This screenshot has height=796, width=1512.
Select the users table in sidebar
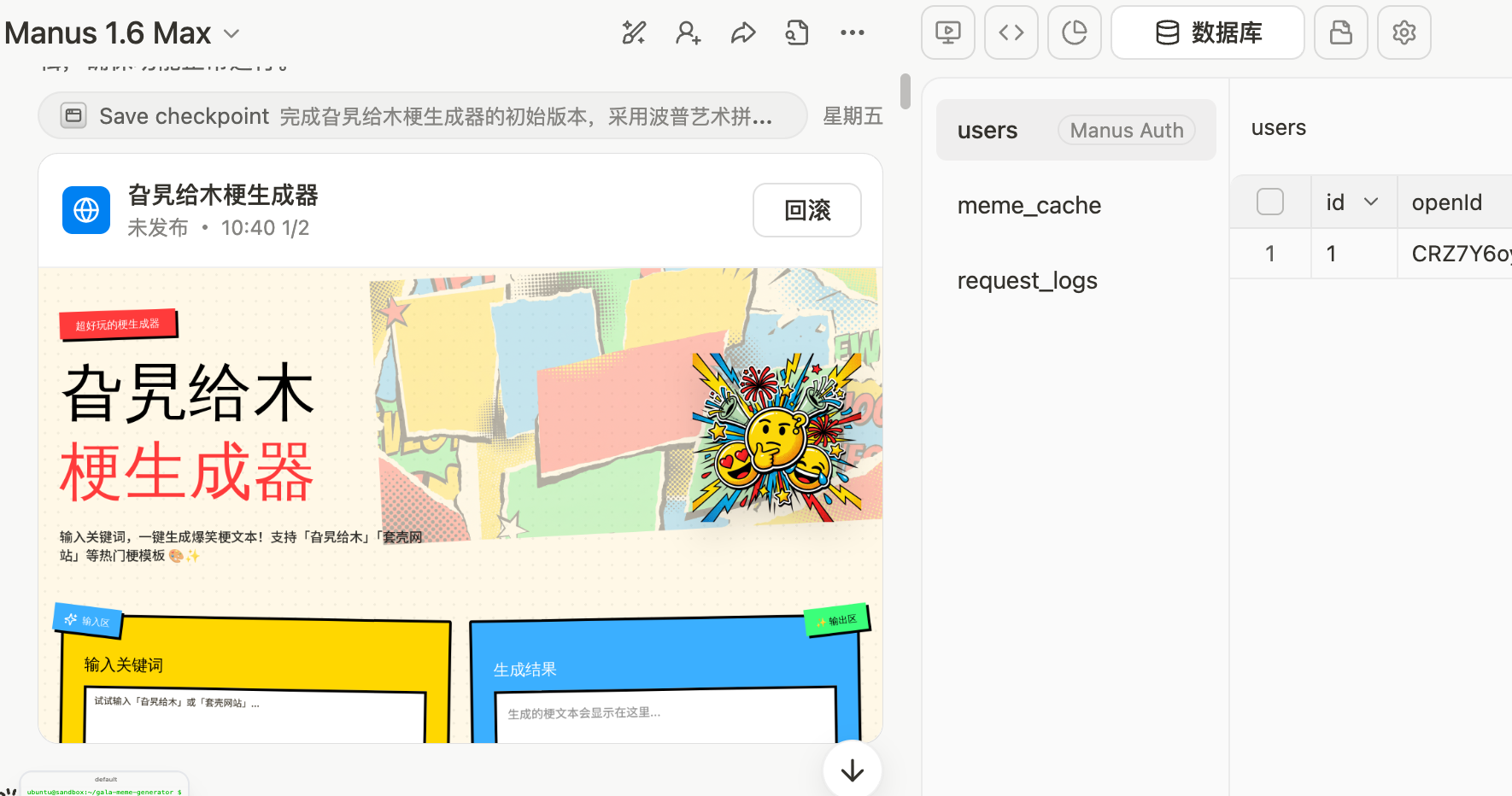987,131
